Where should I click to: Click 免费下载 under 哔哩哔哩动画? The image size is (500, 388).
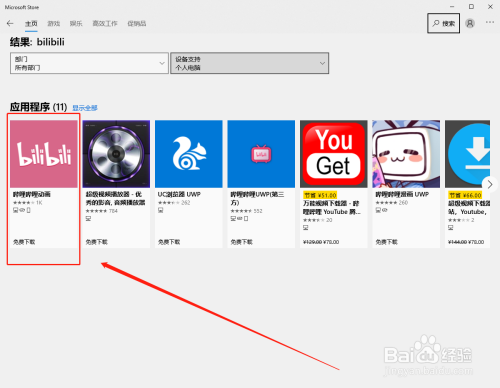24,242
